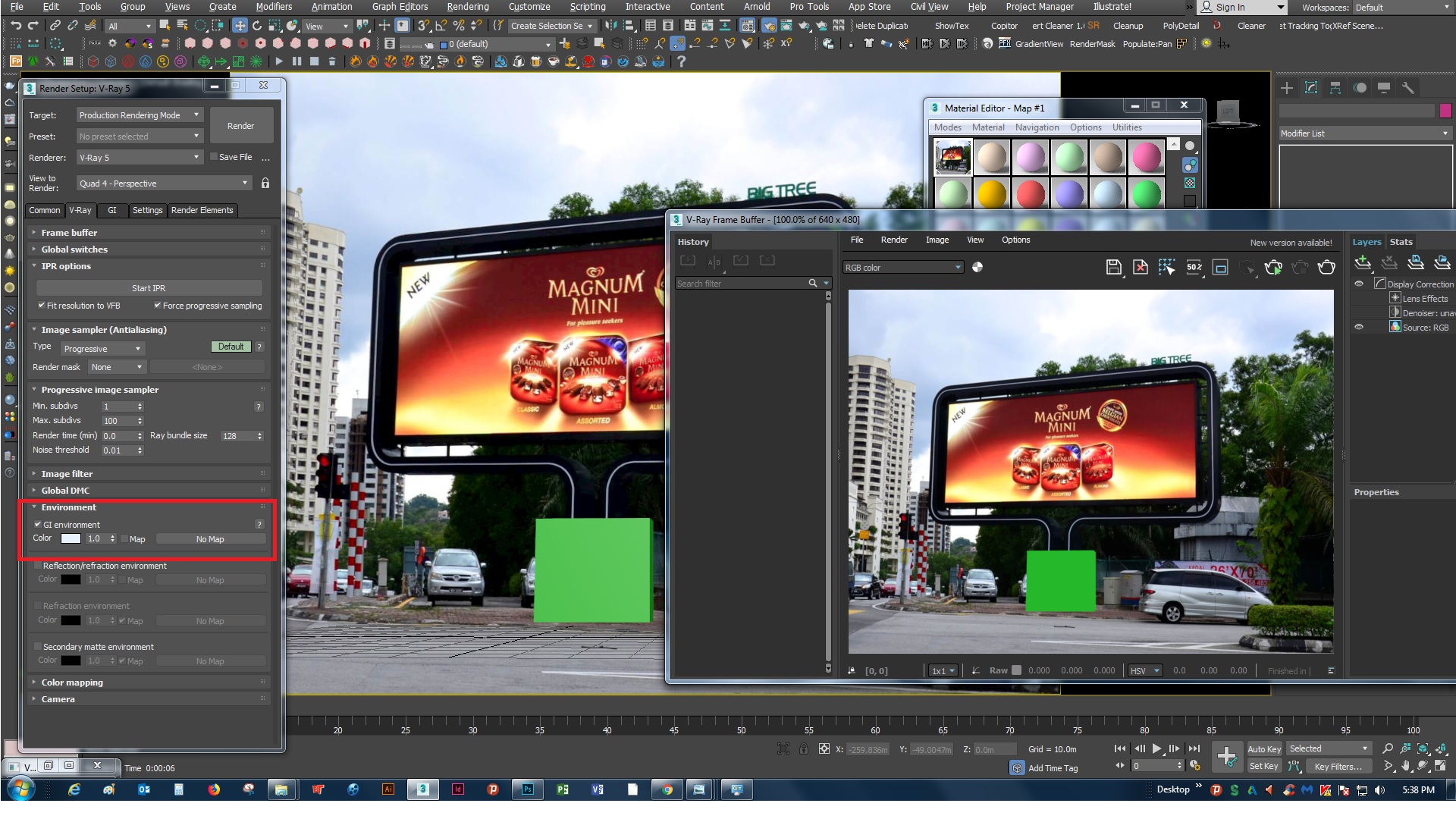Open the GI environment color swatch
1456x819 pixels.
[70, 538]
